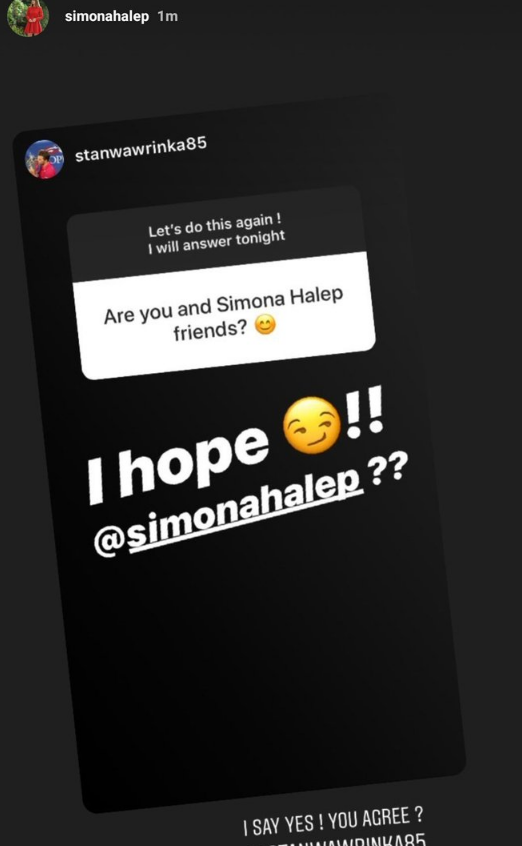Click the 1m story timestamp
522x846 pixels.
167,17
